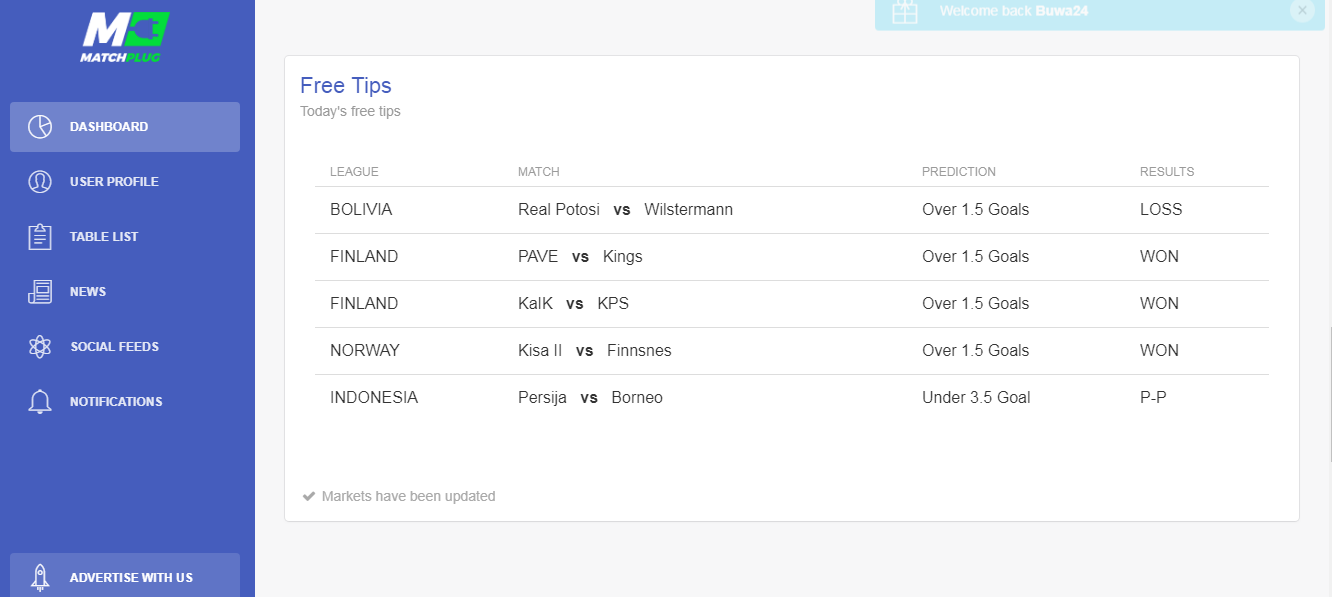Open the News section label
Image resolution: width=1332 pixels, height=597 pixels.
click(88, 292)
